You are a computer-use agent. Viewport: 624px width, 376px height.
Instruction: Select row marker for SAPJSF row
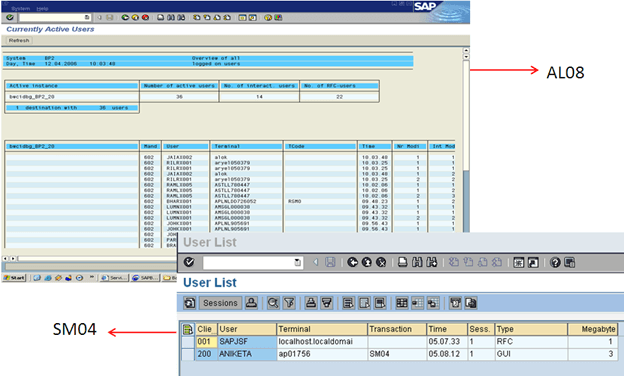pos(187,342)
